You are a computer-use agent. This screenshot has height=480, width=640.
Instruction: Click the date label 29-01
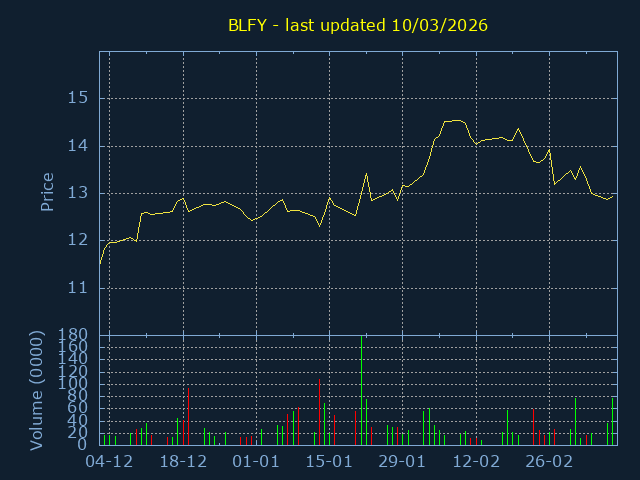pyautogui.click(x=402, y=462)
